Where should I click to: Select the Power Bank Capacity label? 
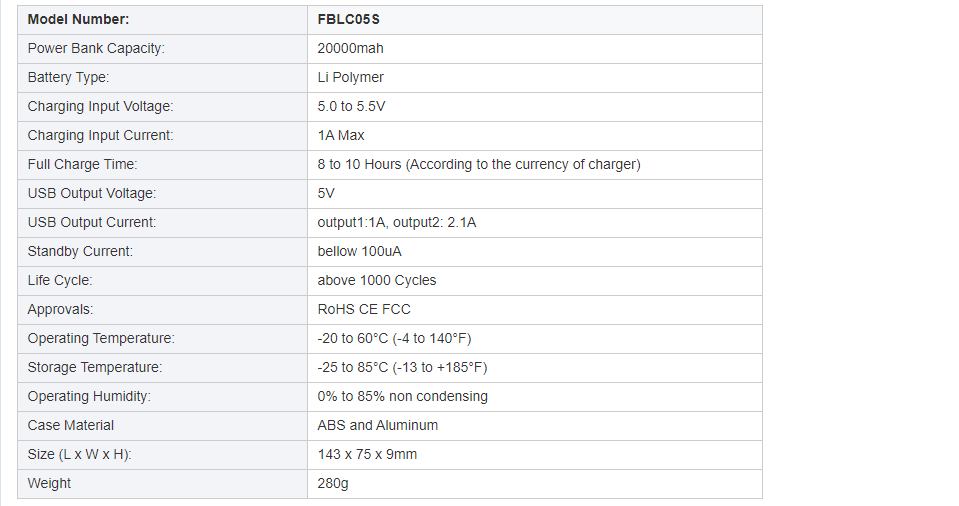tap(96, 48)
